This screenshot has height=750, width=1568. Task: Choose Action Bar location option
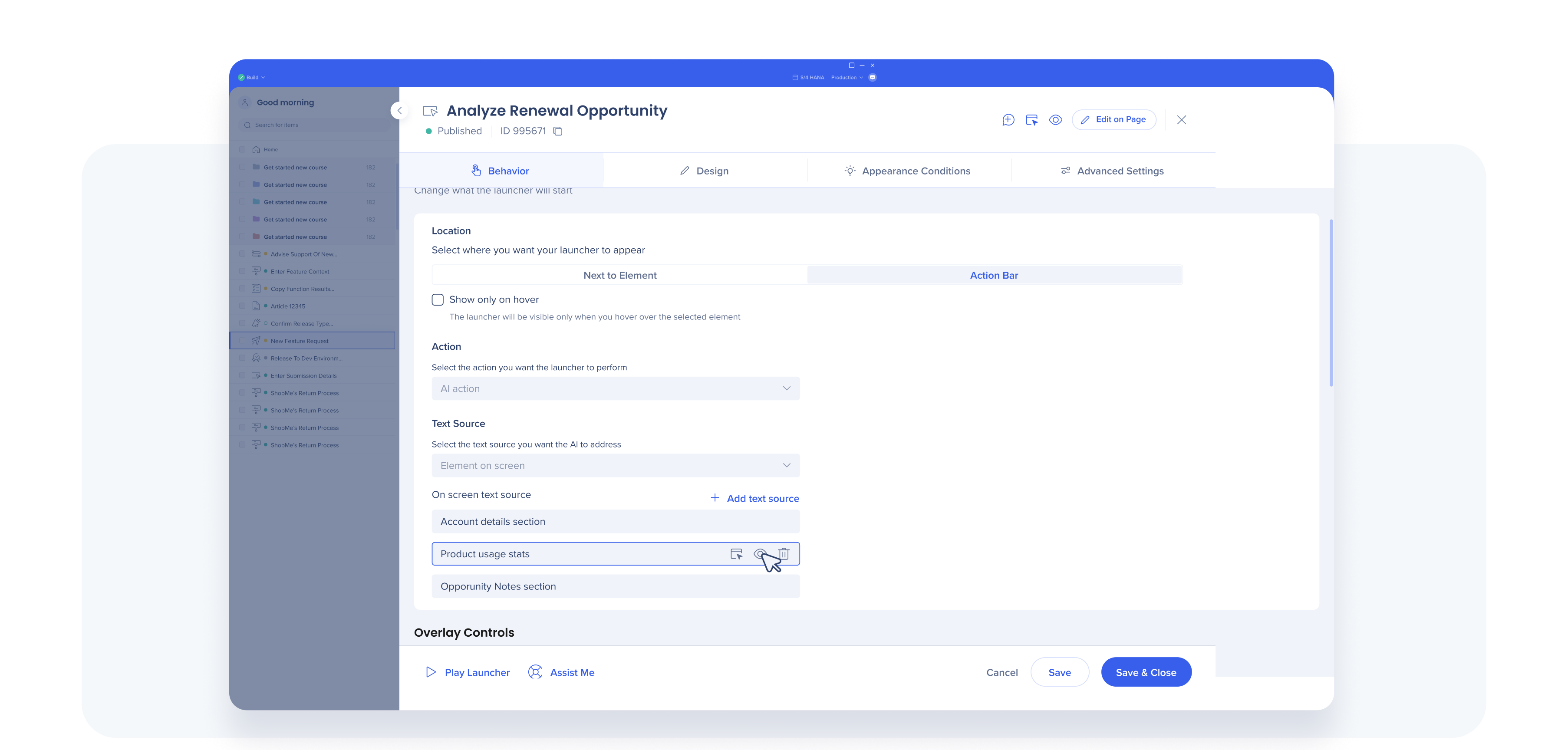(x=993, y=275)
